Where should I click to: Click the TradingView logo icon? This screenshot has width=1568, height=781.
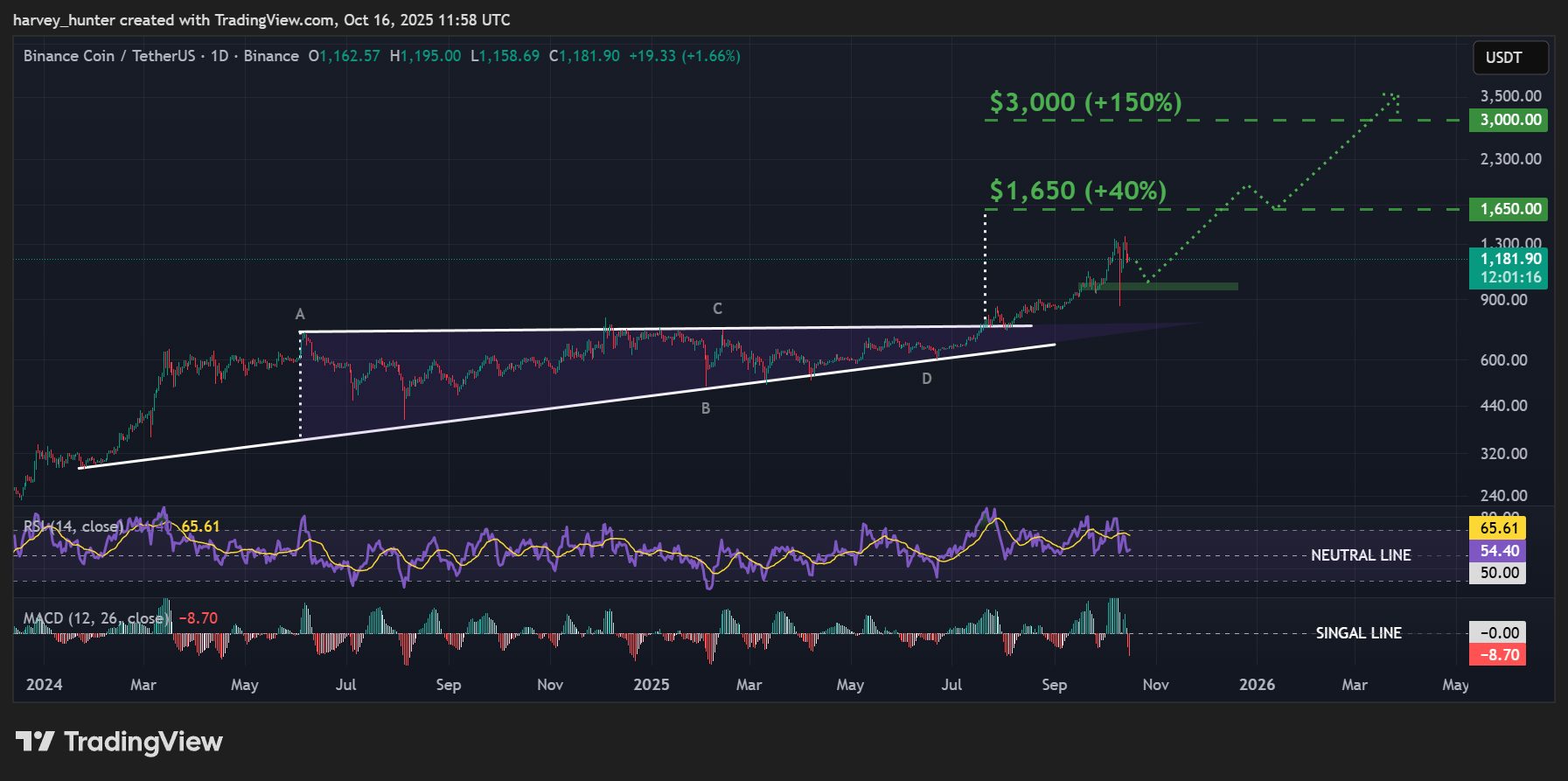click(x=35, y=742)
